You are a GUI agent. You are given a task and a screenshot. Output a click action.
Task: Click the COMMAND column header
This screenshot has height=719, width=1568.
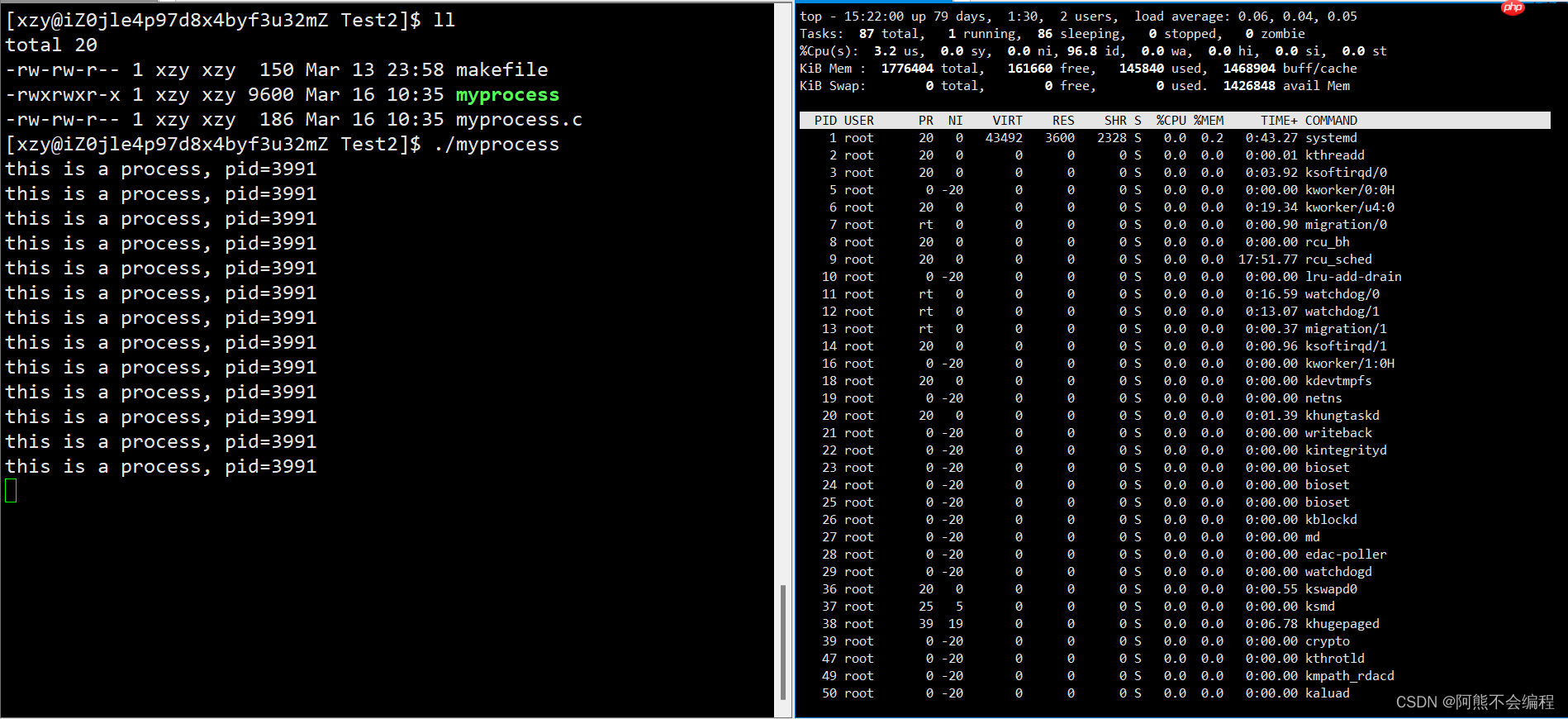[x=1331, y=121]
